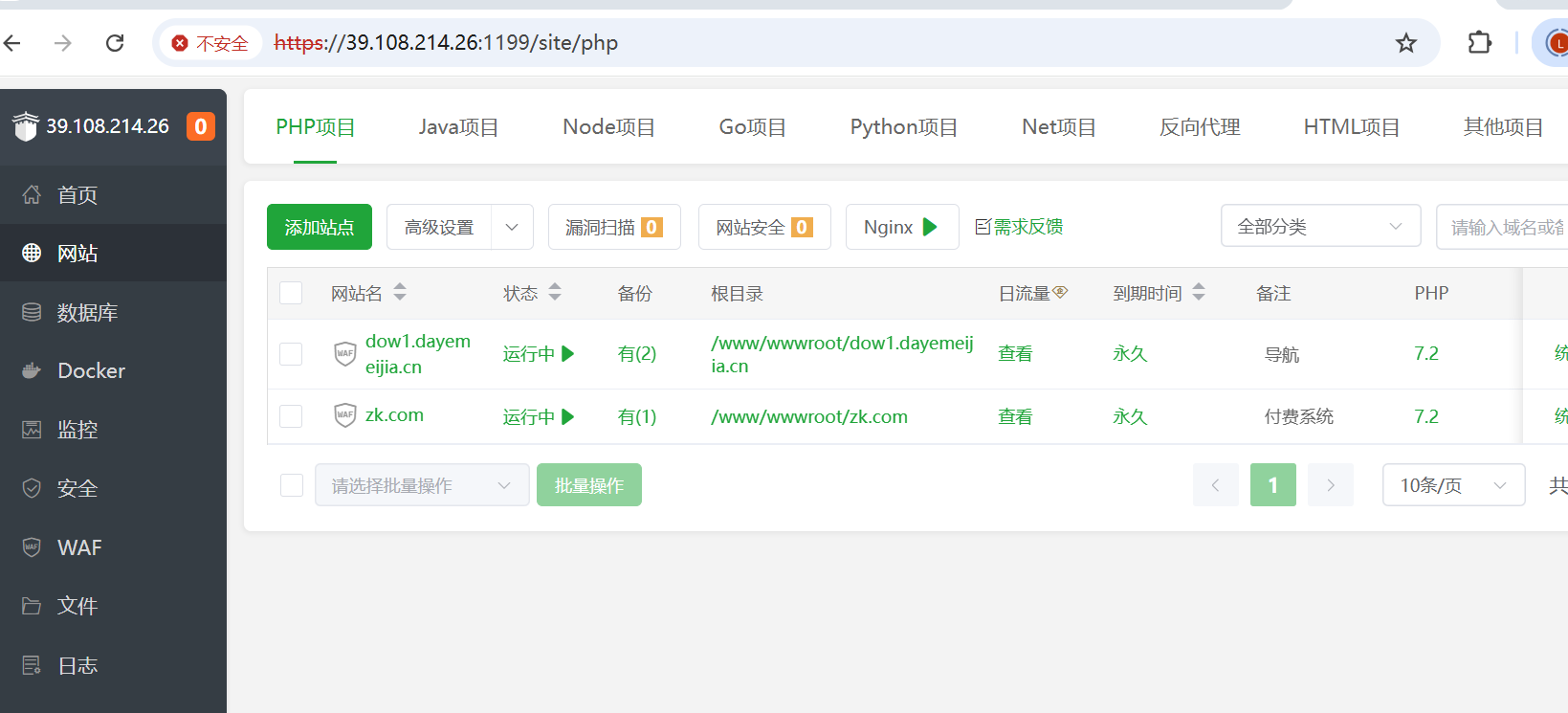Expand the 高级设置 dropdown arrow
Viewport: 1568px width, 713px height.
point(512,227)
